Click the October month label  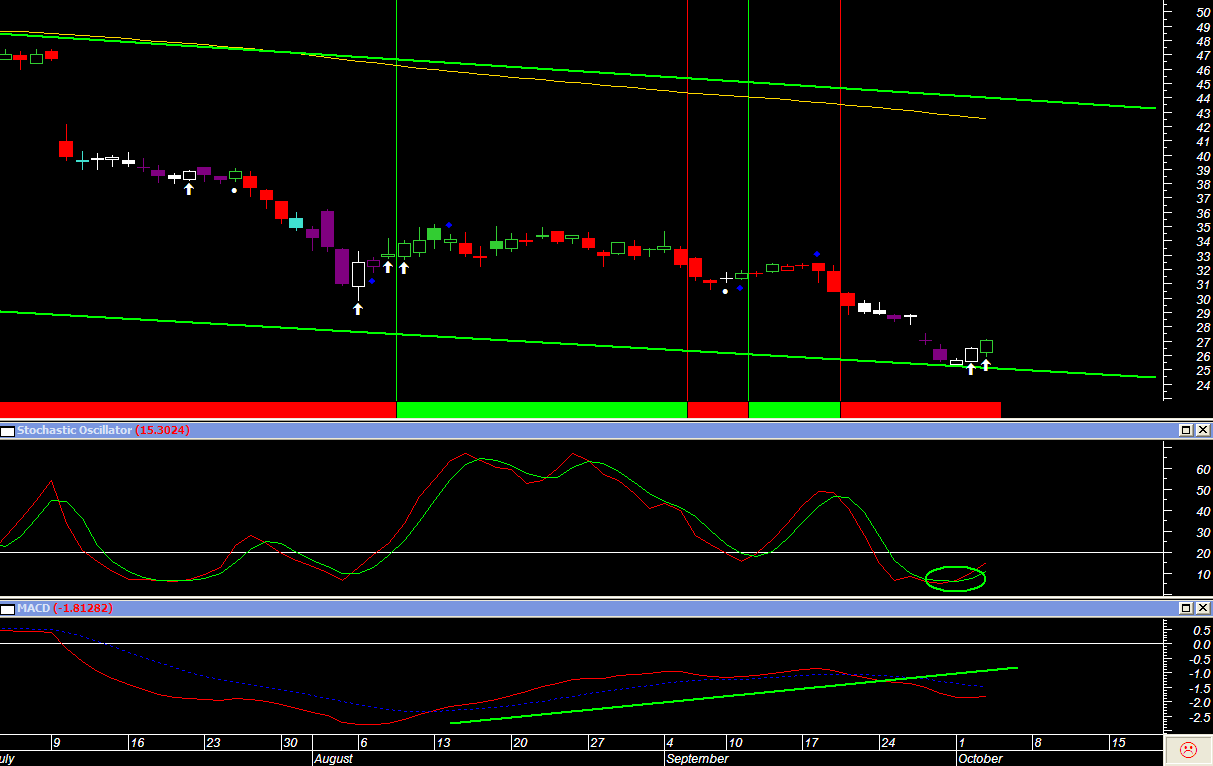pos(980,759)
